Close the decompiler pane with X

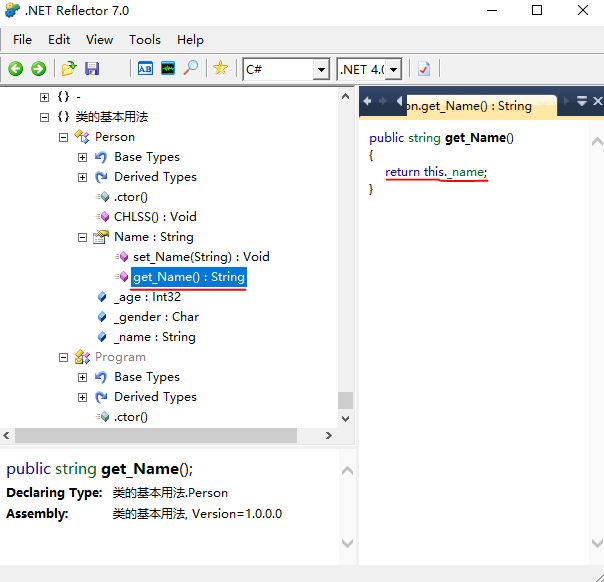tap(597, 101)
